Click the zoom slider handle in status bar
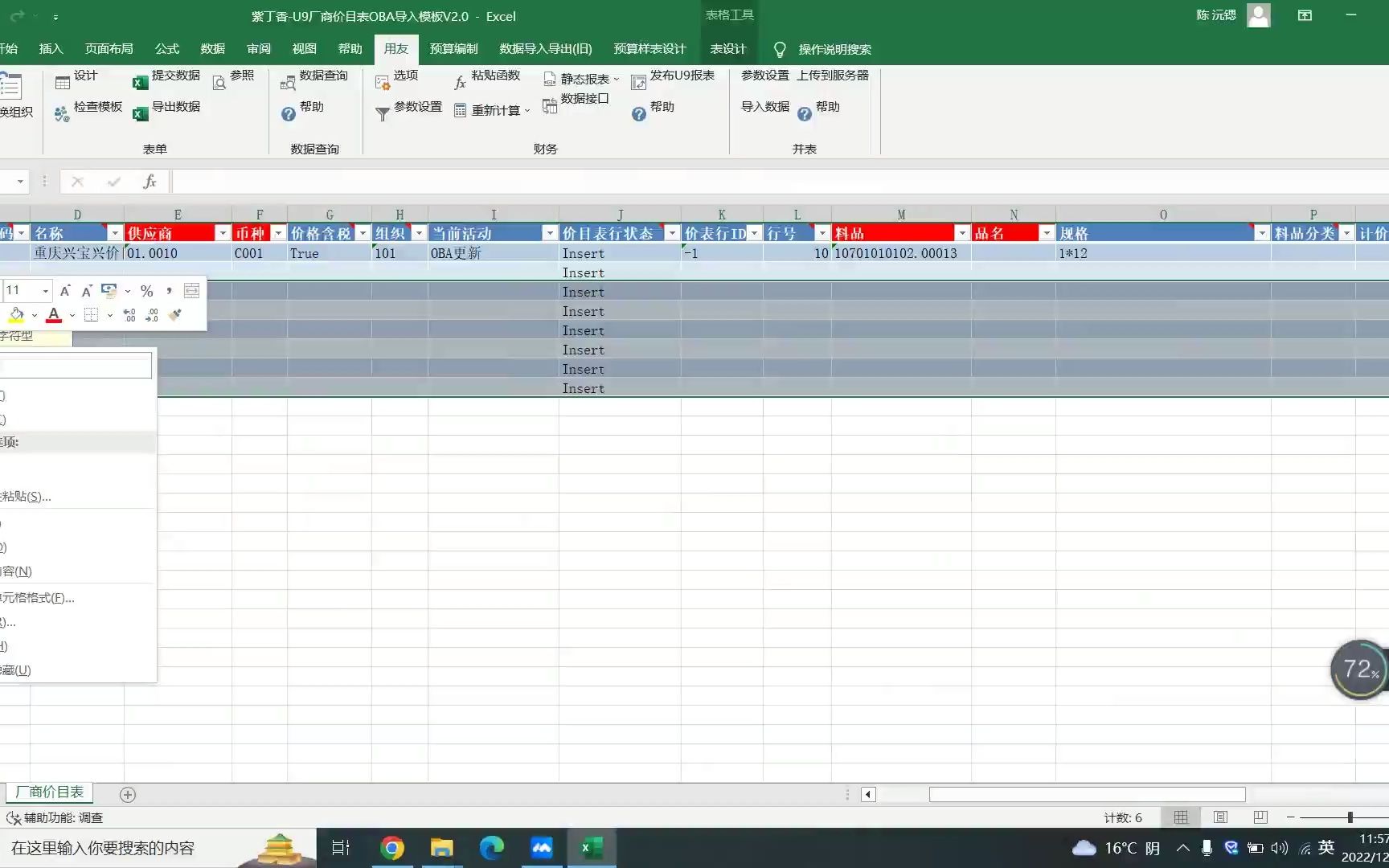 pos(1350,817)
